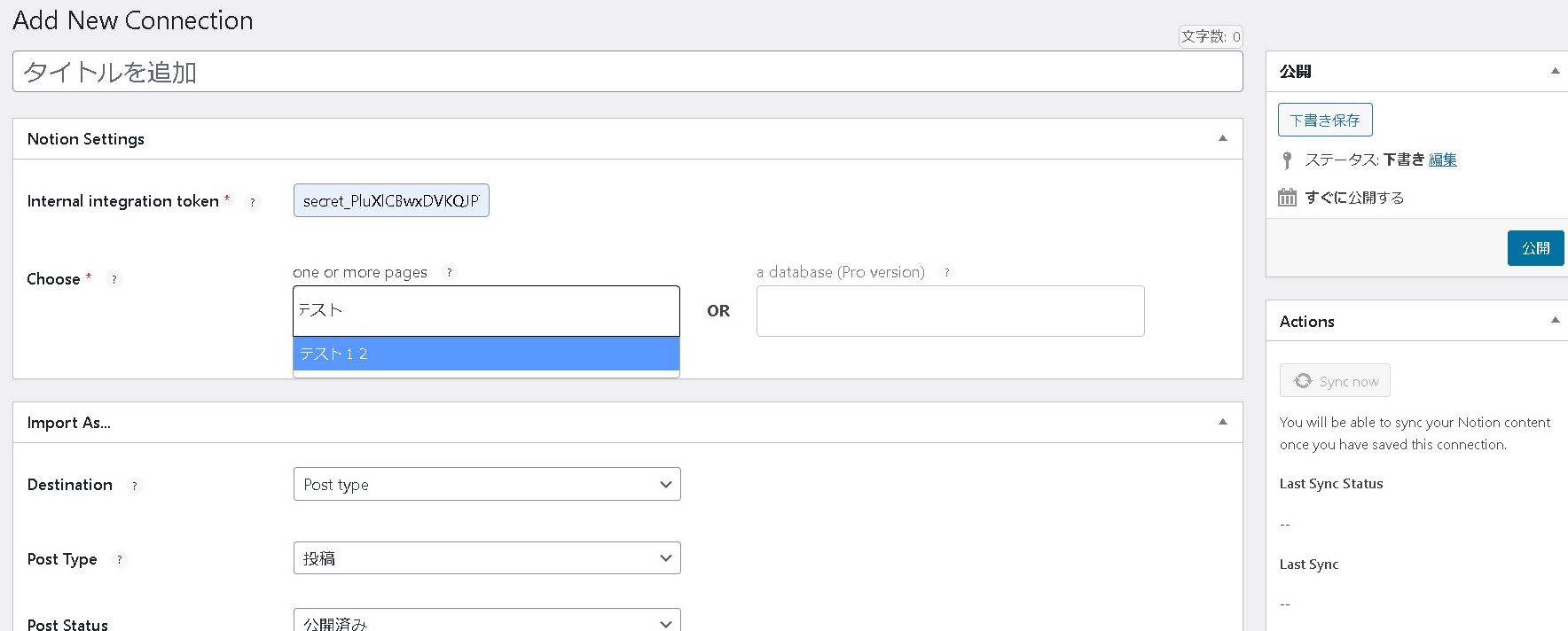Click the 下書き保存 button
Image resolution: width=1568 pixels, height=631 pixels.
point(1324,119)
